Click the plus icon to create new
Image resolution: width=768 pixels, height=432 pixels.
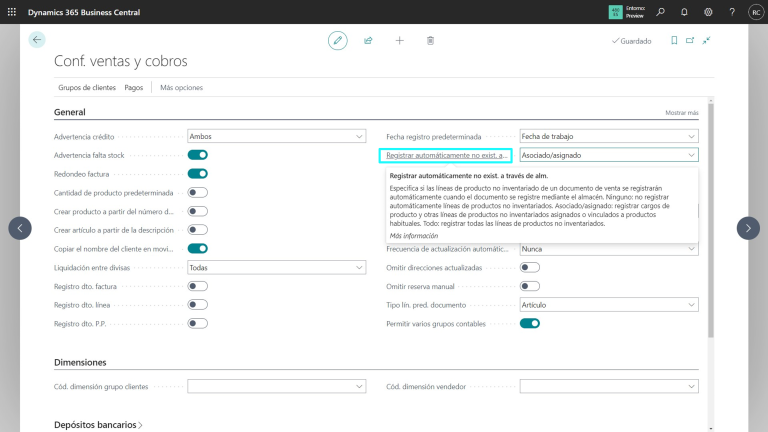(399, 40)
